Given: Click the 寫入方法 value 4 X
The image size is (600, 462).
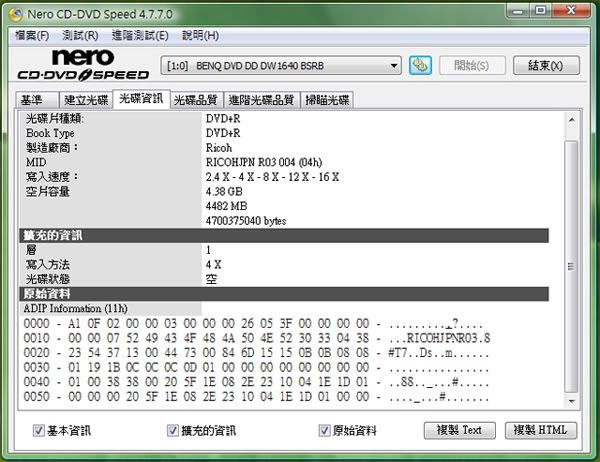Looking at the screenshot, I should [x=214, y=264].
